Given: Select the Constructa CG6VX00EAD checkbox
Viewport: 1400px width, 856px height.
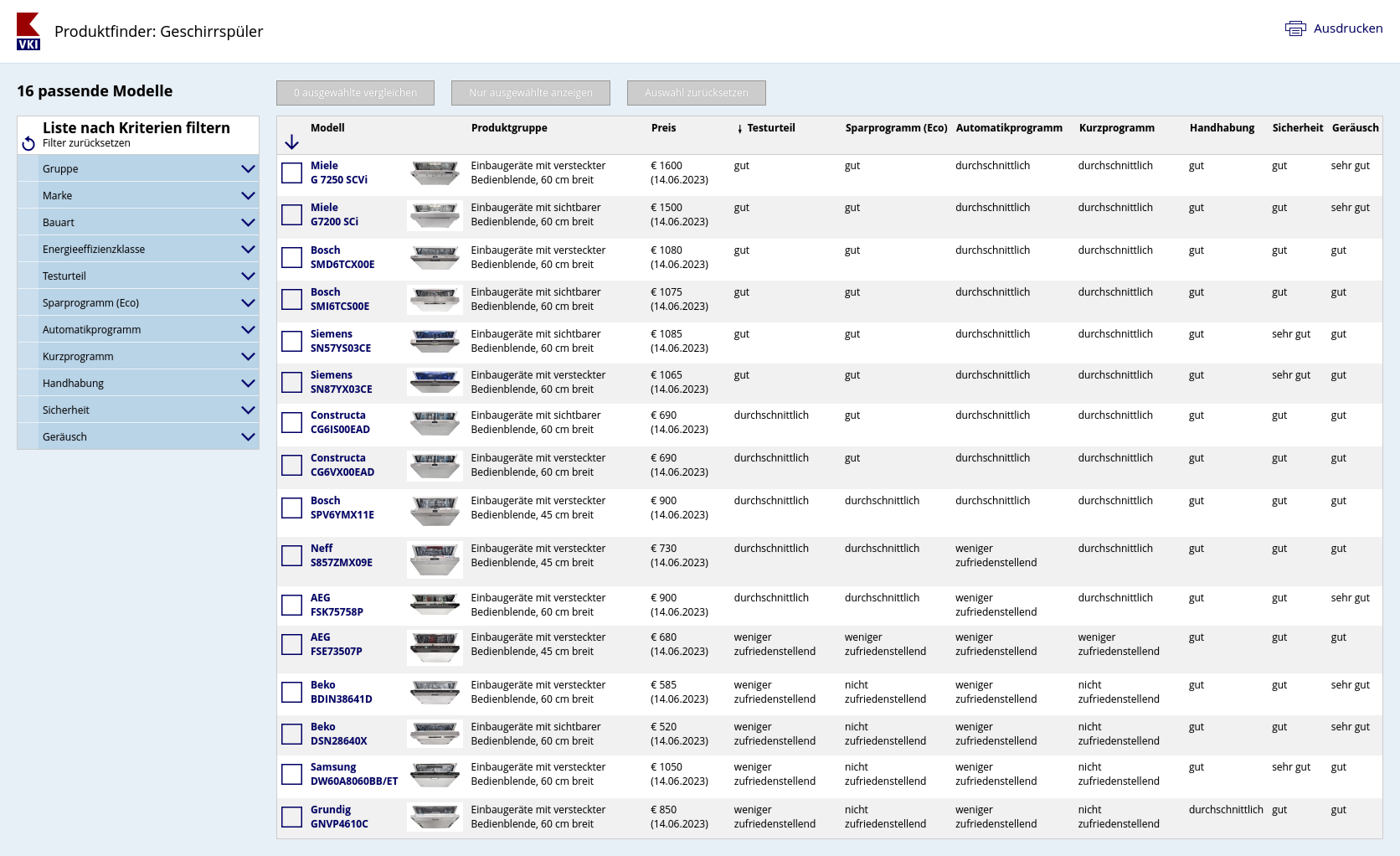Looking at the screenshot, I should click(x=291, y=465).
